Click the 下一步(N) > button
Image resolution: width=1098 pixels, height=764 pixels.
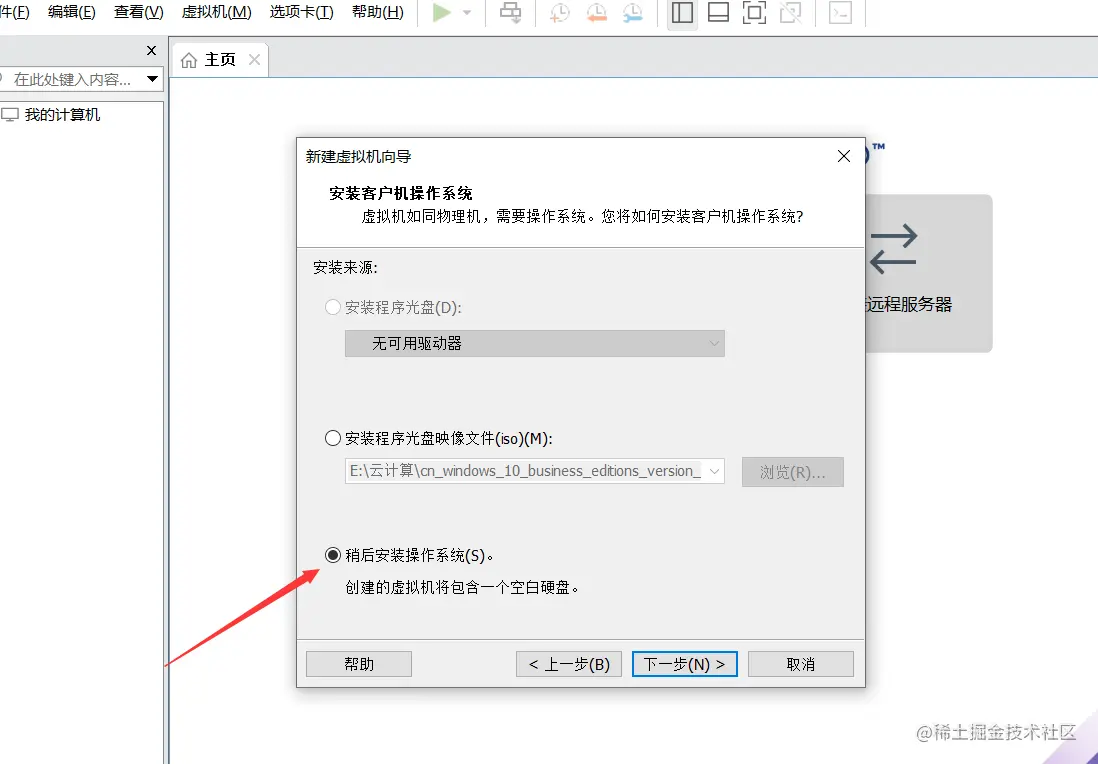[684, 664]
